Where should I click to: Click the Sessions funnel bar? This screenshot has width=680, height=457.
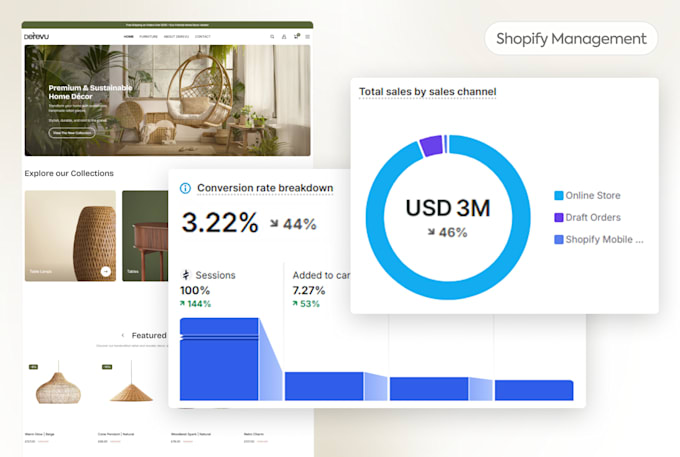pyautogui.click(x=219, y=359)
